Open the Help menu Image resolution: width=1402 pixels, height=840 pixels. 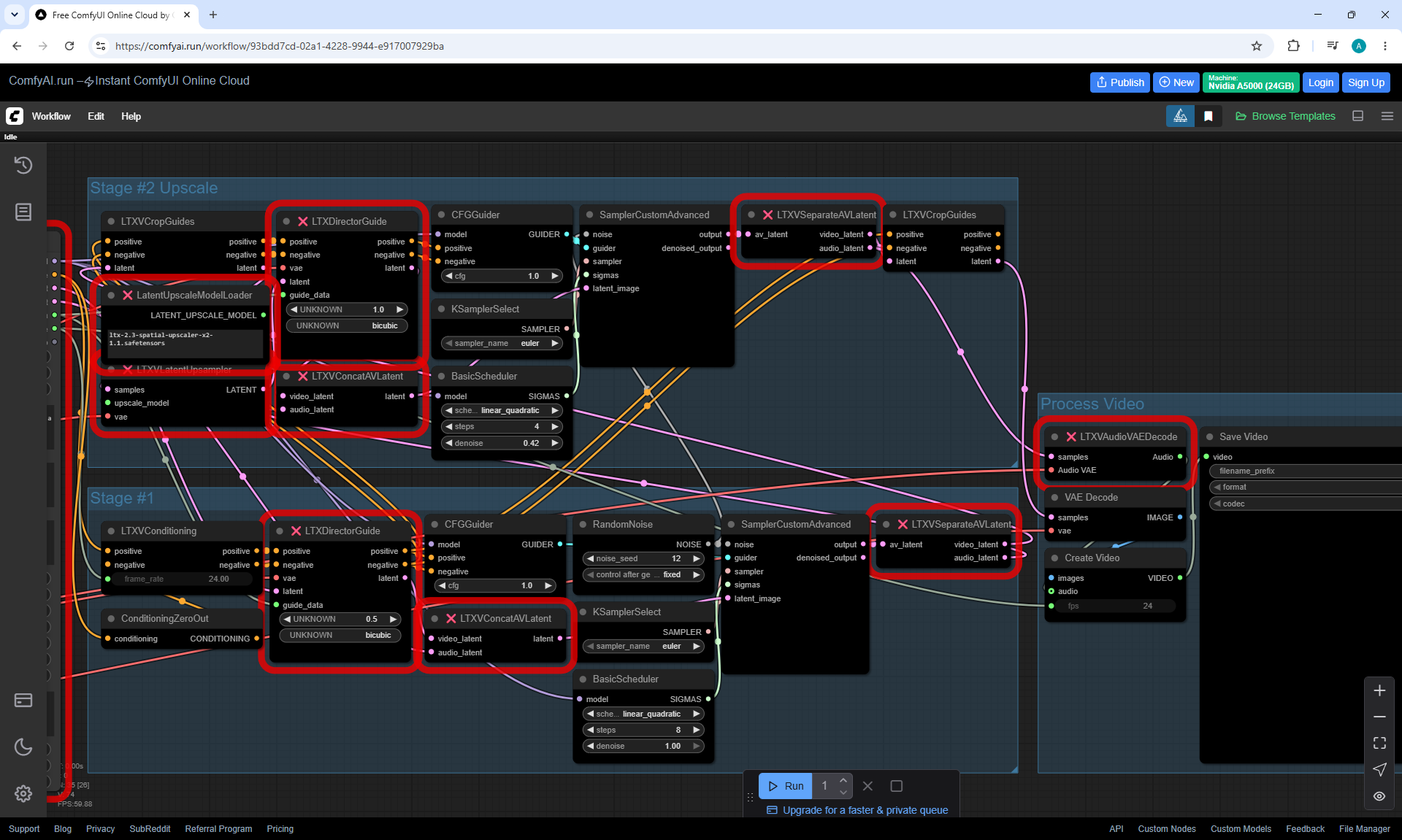[x=131, y=116]
